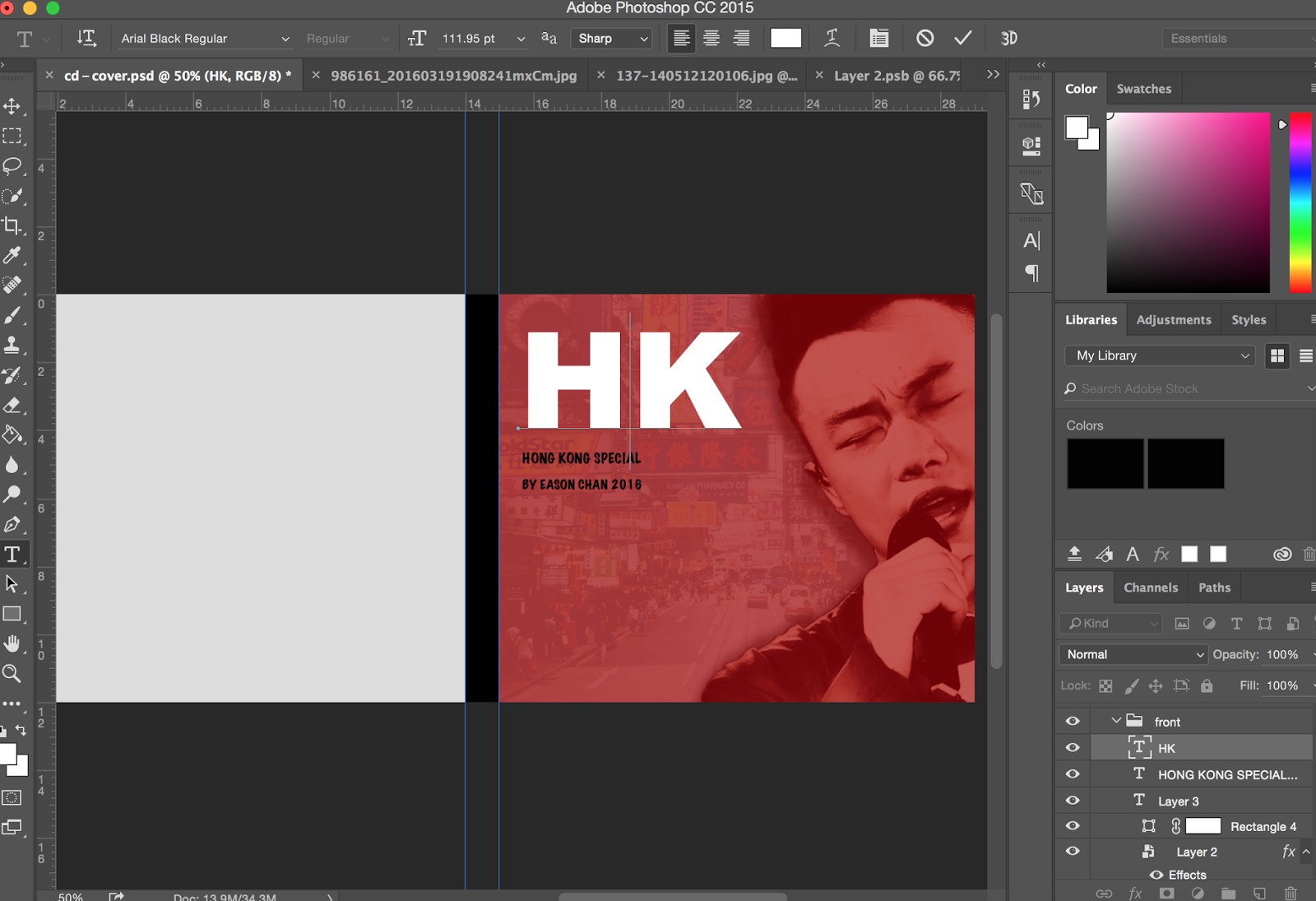1316x901 pixels.
Task: Select the Rectangle shape tool
Action: click(x=12, y=614)
